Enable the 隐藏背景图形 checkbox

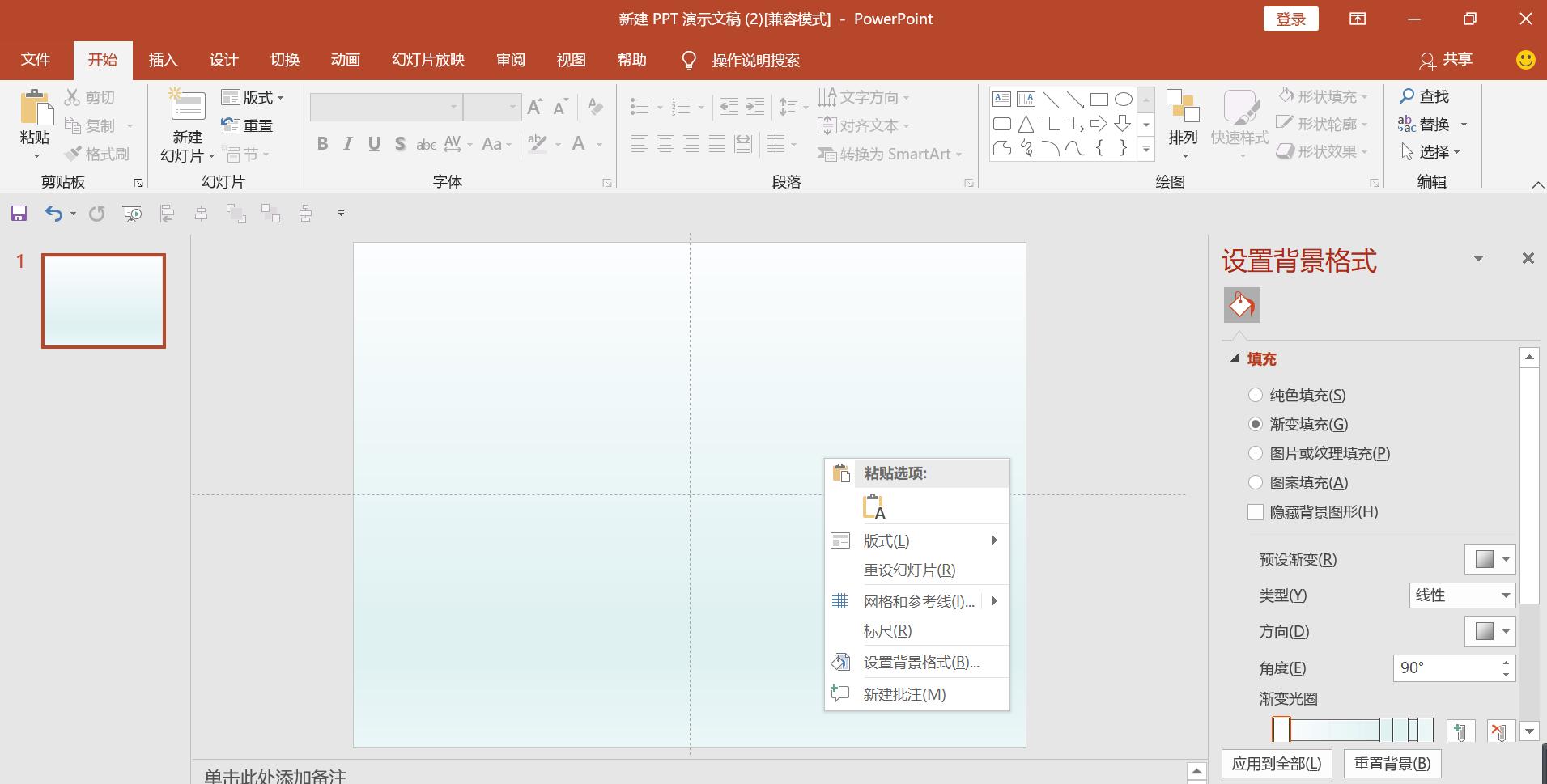coord(1256,511)
